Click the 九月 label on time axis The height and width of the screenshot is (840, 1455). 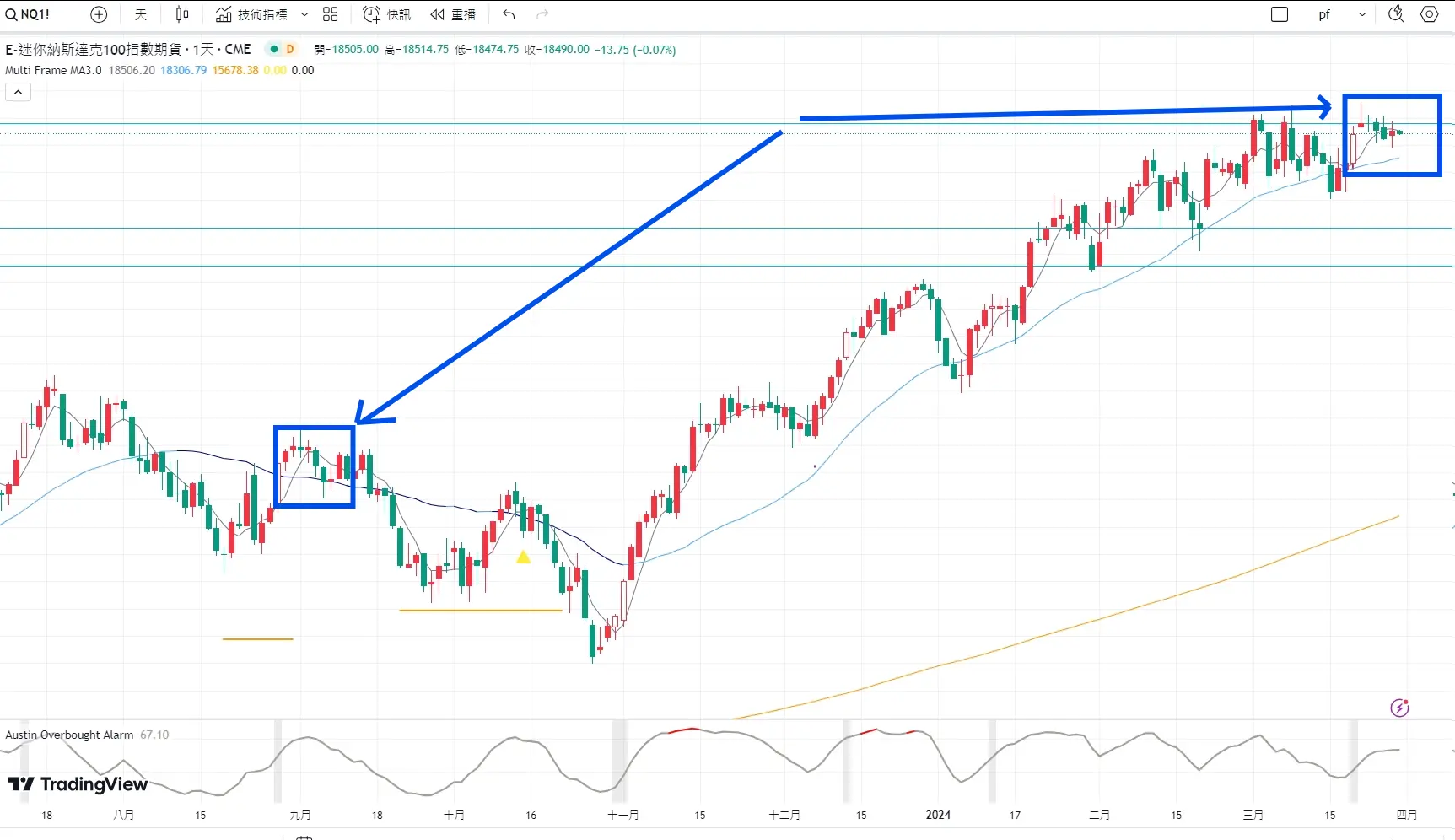(x=300, y=815)
